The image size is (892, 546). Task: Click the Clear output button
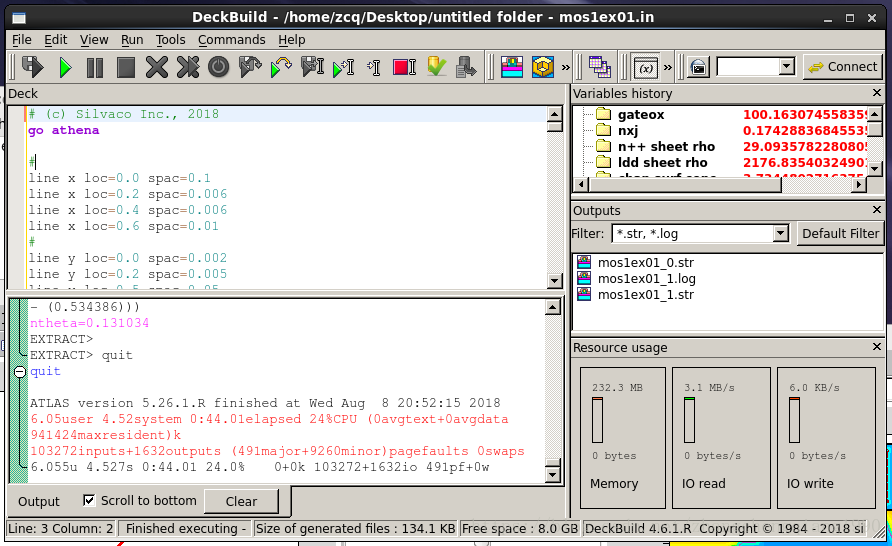click(x=241, y=501)
